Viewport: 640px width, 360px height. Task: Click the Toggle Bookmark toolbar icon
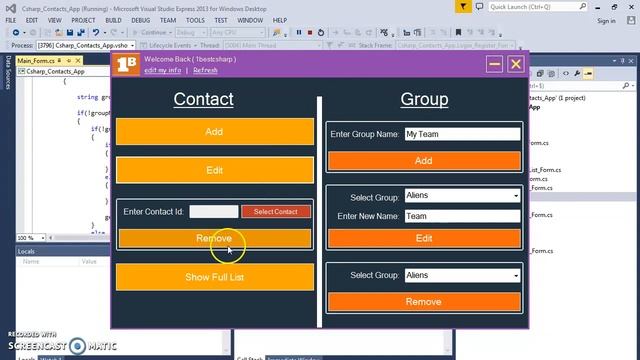tap(458, 32)
